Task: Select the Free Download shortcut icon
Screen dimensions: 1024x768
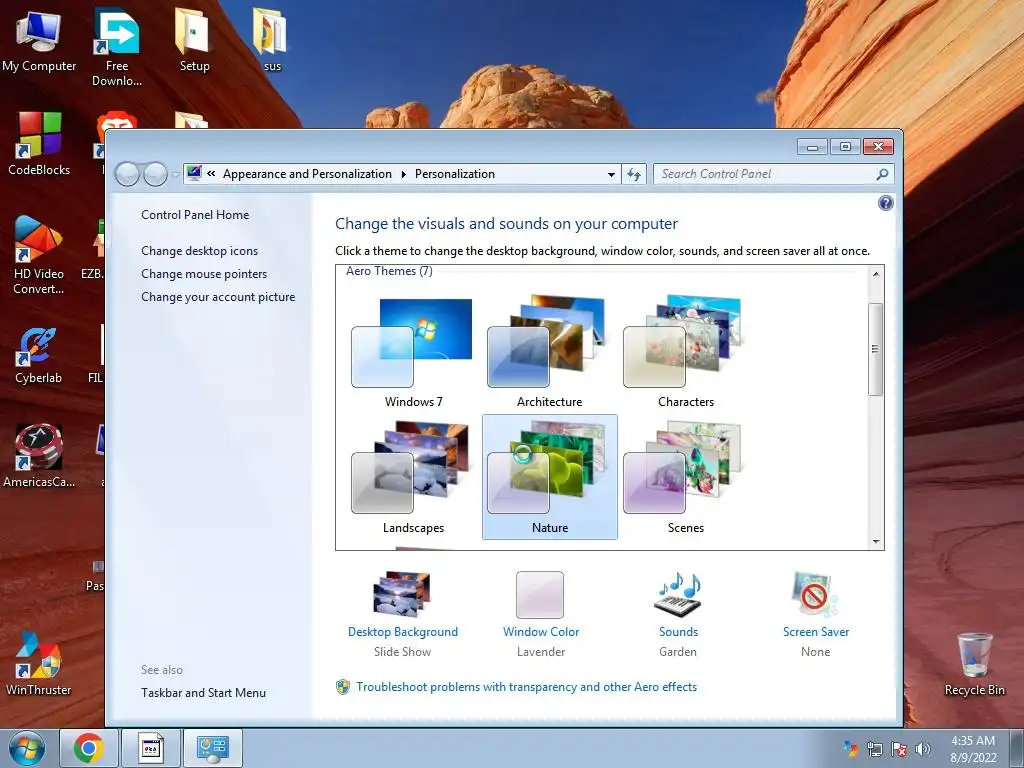Action: [x=116, y=48]
